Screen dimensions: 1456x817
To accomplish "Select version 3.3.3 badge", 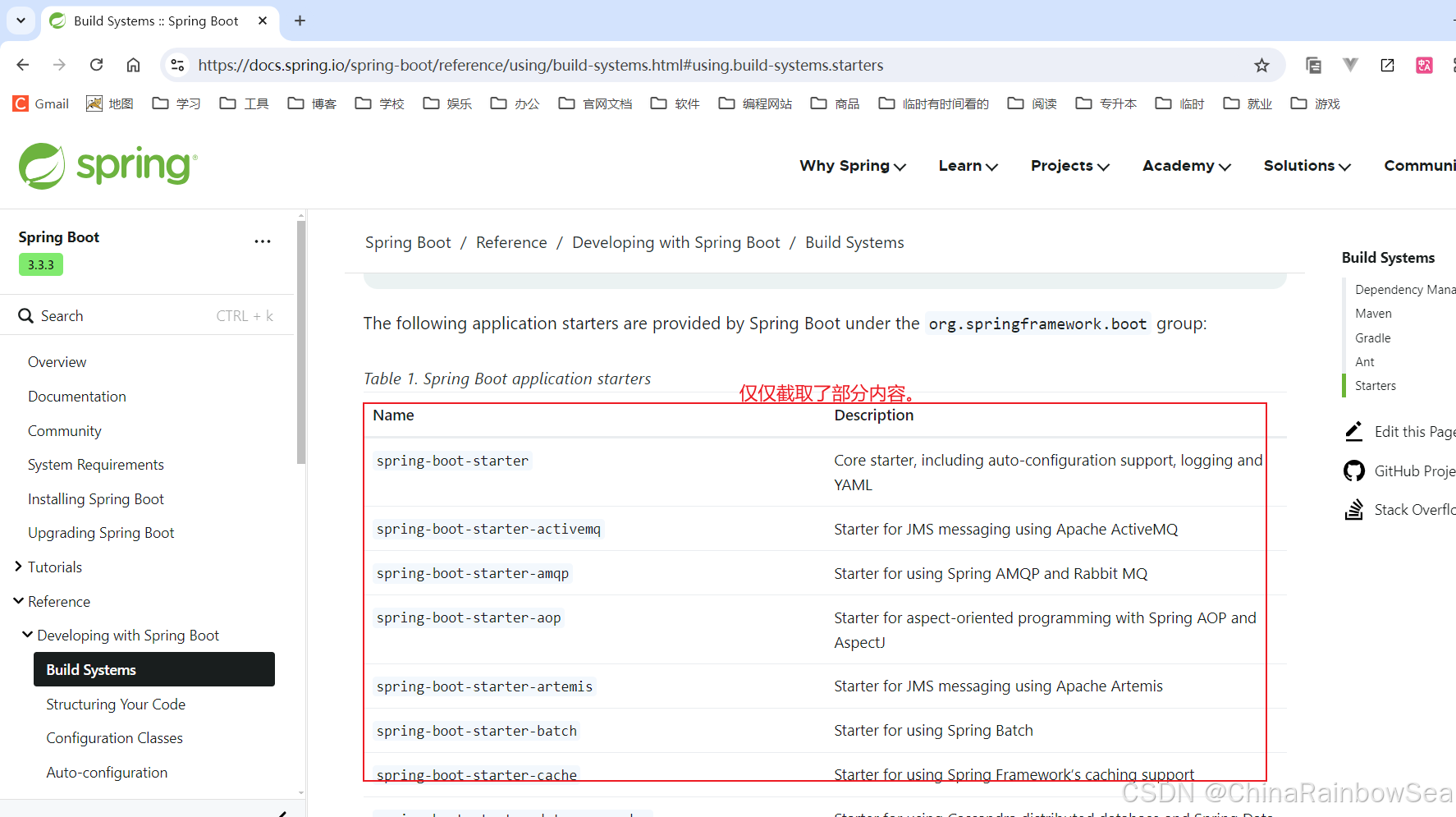I will [41, 264].
